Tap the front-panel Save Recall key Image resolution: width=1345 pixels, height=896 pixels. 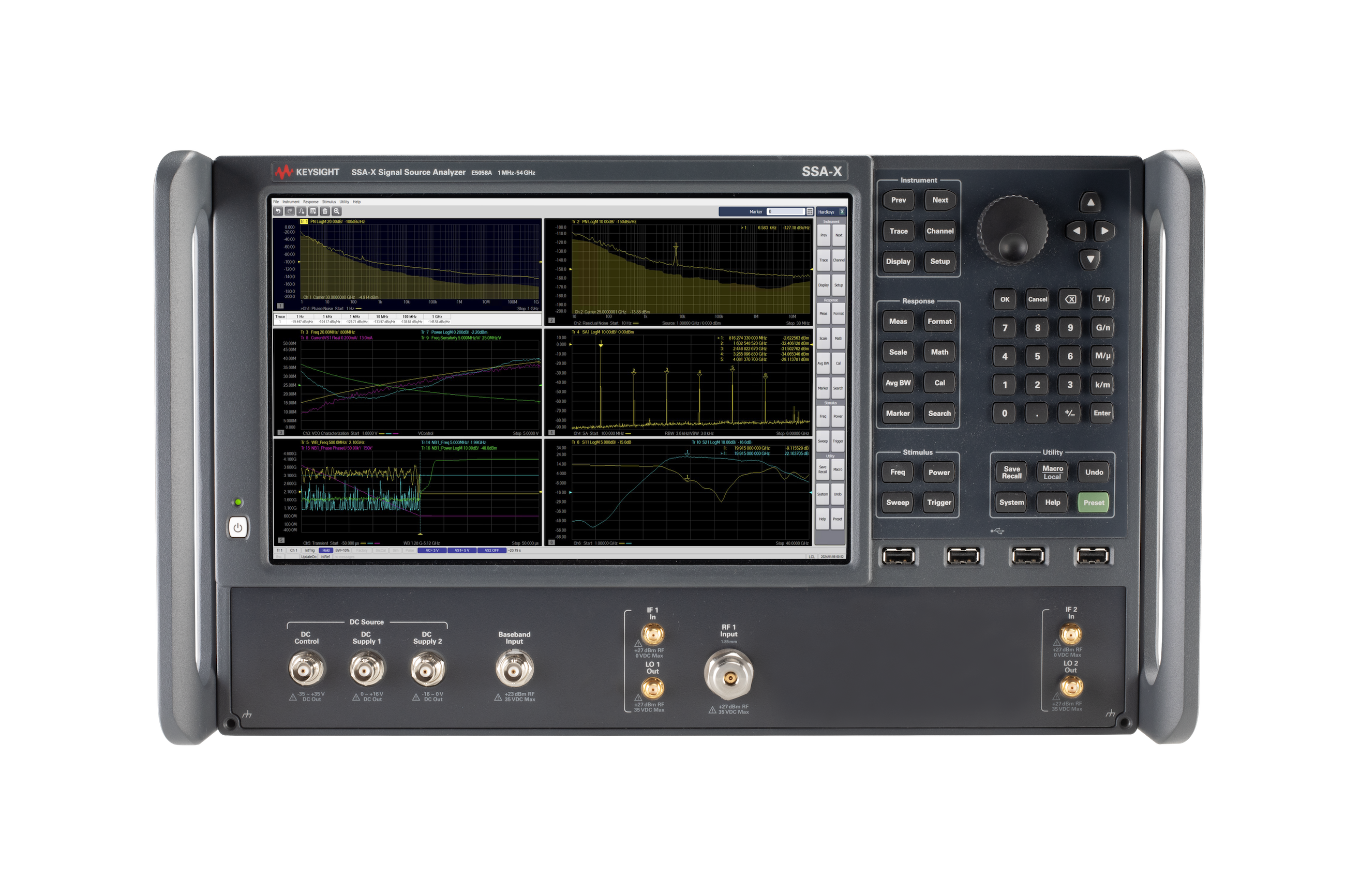[1011, 472]
